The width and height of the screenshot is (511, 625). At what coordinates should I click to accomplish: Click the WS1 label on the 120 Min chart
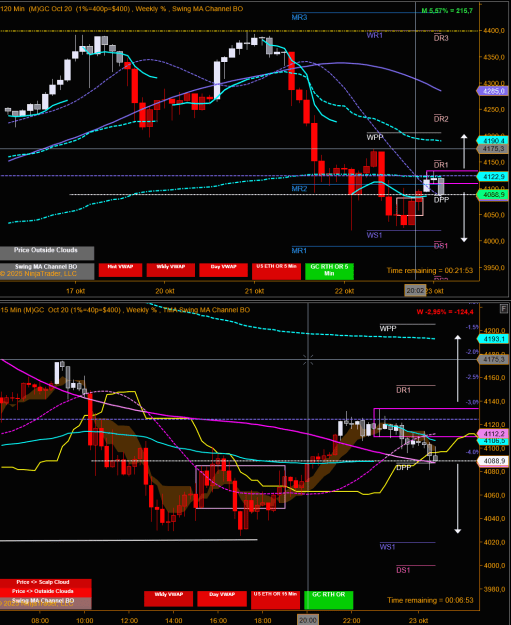coord(374,235)
